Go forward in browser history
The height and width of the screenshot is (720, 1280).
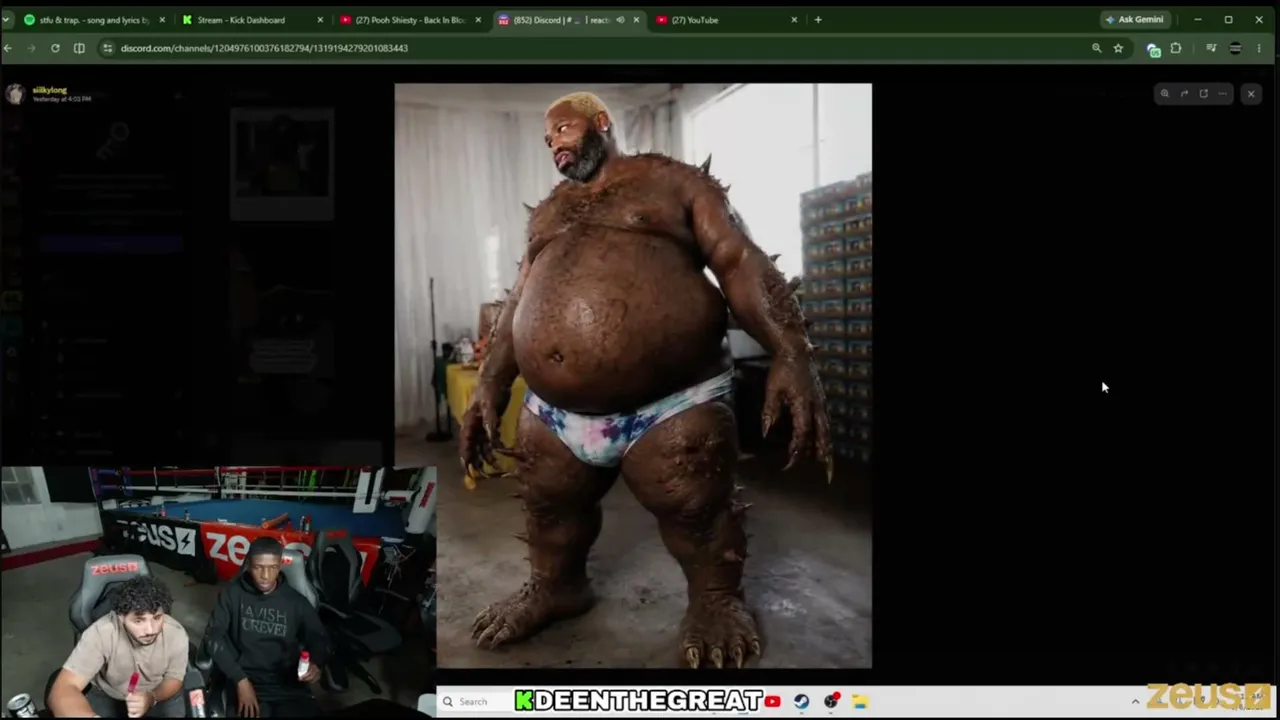click(31, 48)
